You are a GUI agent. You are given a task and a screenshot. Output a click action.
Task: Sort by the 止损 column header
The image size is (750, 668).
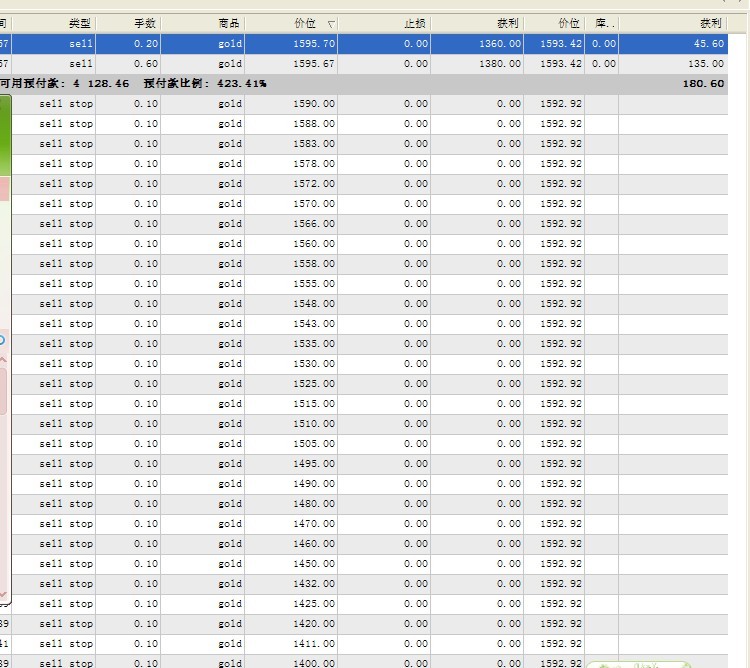coord(385,23)
